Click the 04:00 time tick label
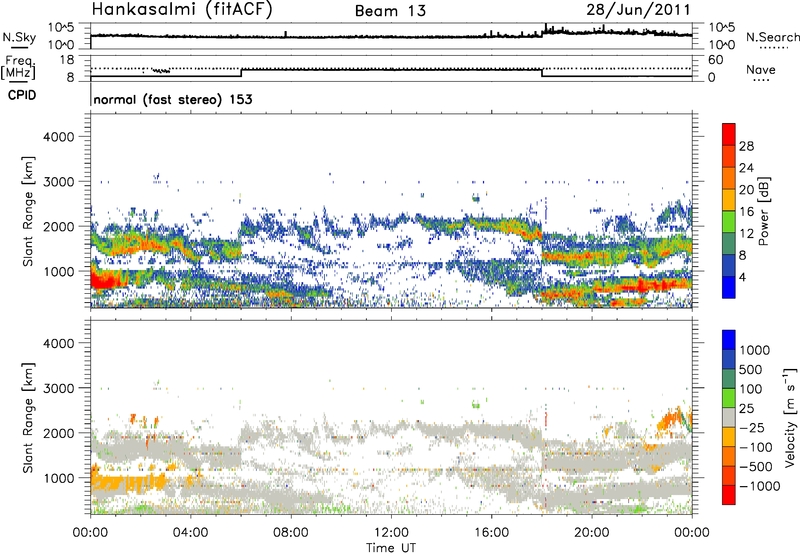Image resolution: width=800 pixels, height=554 pixels. [190, 533]
